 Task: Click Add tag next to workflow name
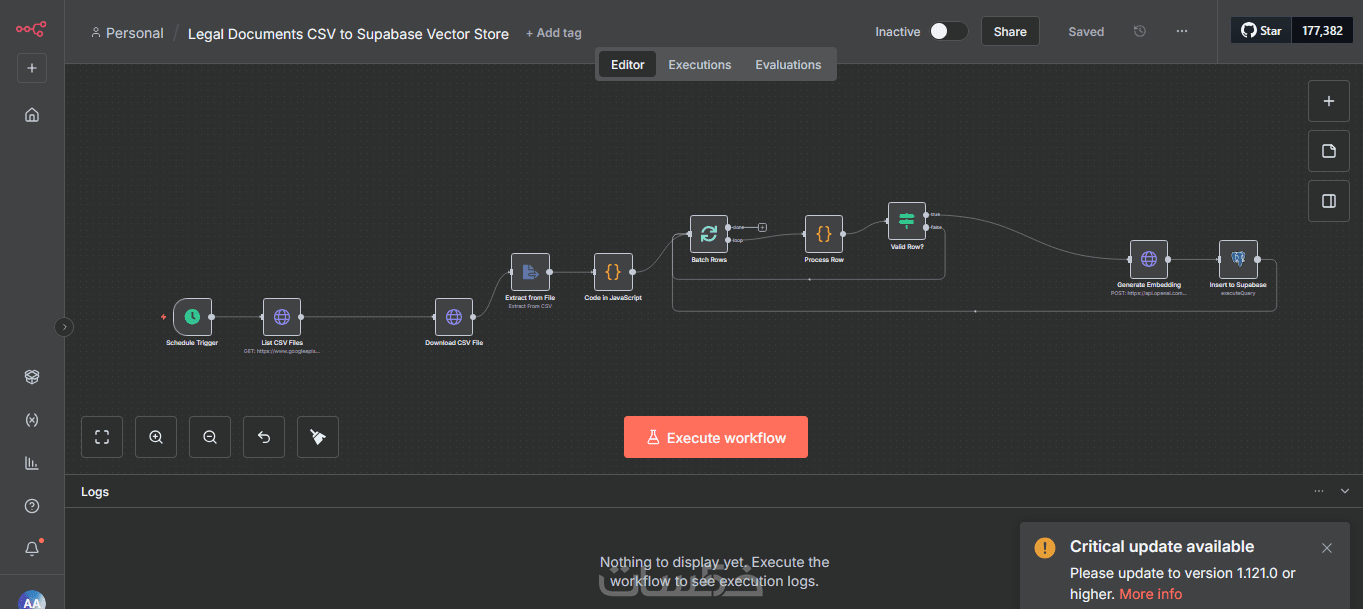pyautogui.click(x=553, y=33)
